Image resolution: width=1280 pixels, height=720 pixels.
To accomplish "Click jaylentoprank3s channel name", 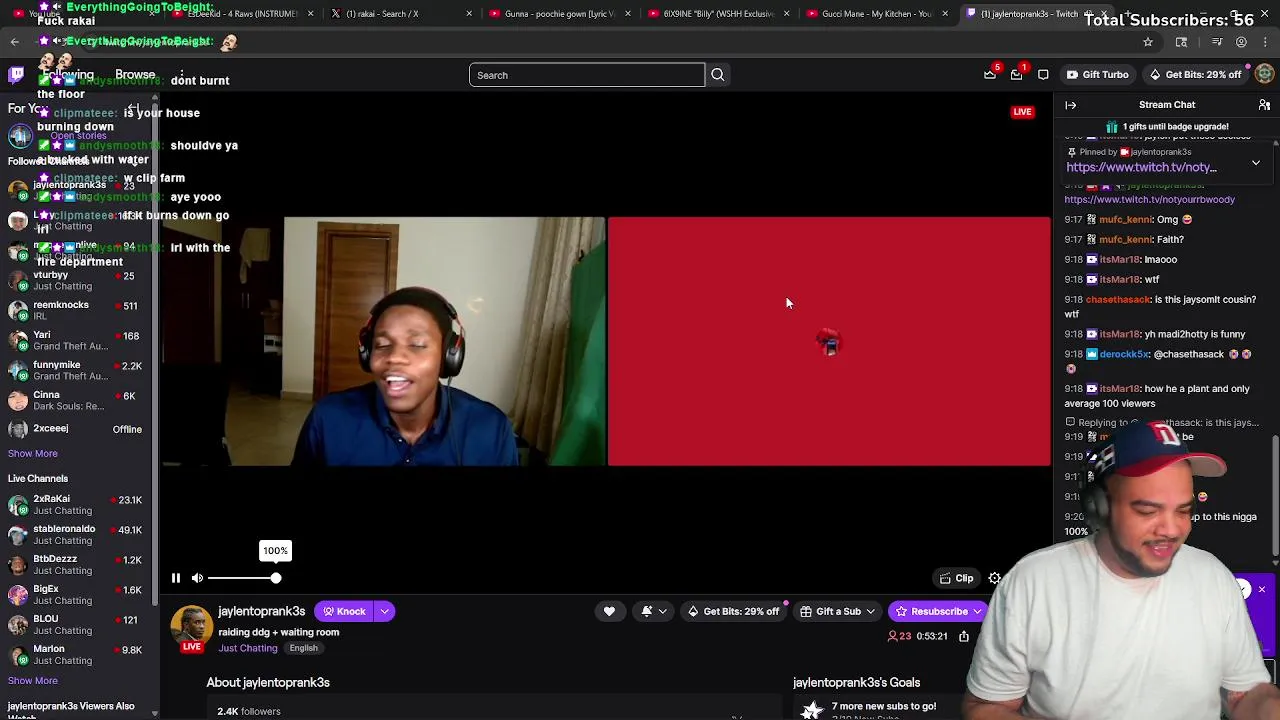I will click(262, 611).
